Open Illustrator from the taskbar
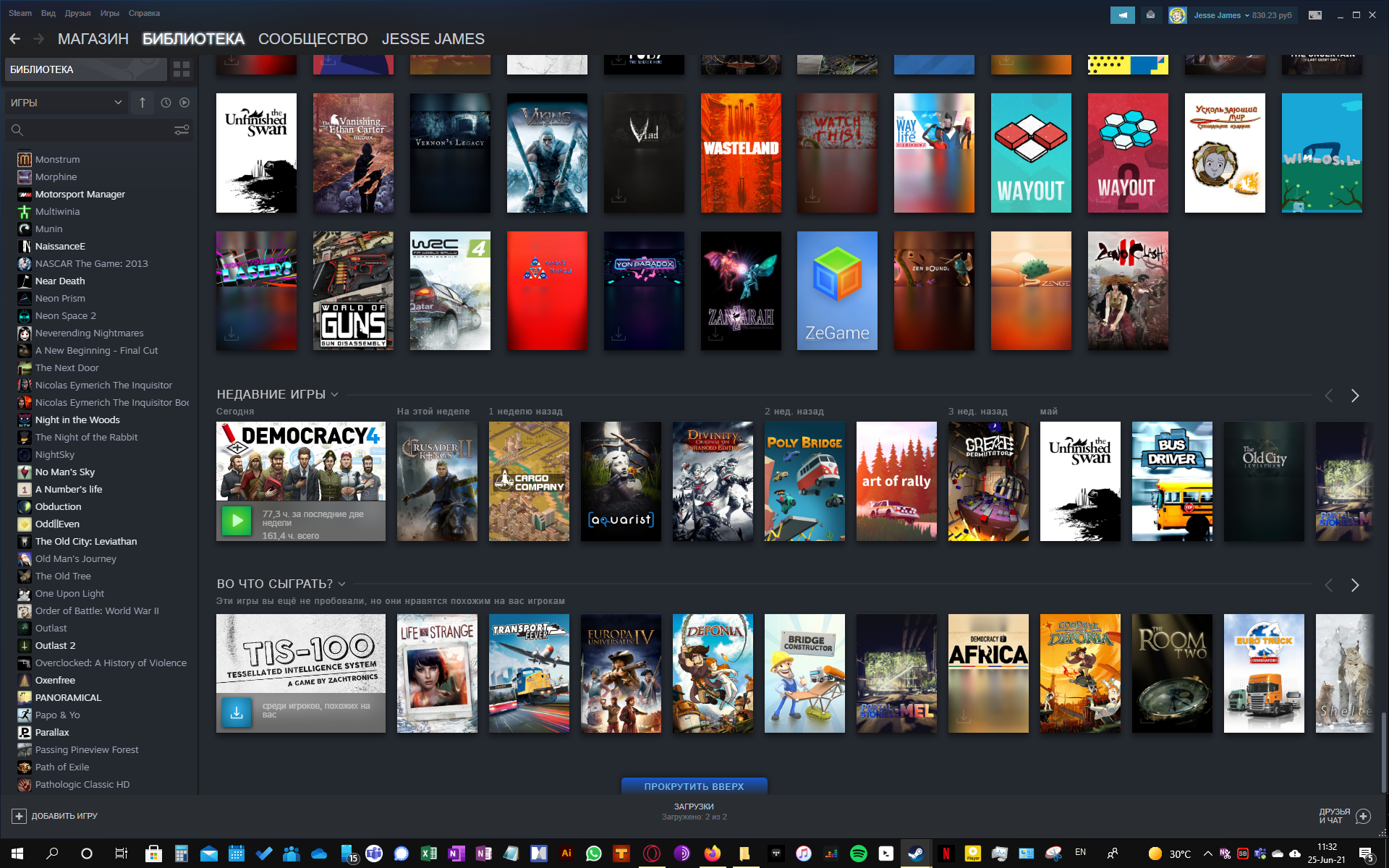Image resolution: width=1389 pixels, height=868 pixels. [x=566, y=854]
